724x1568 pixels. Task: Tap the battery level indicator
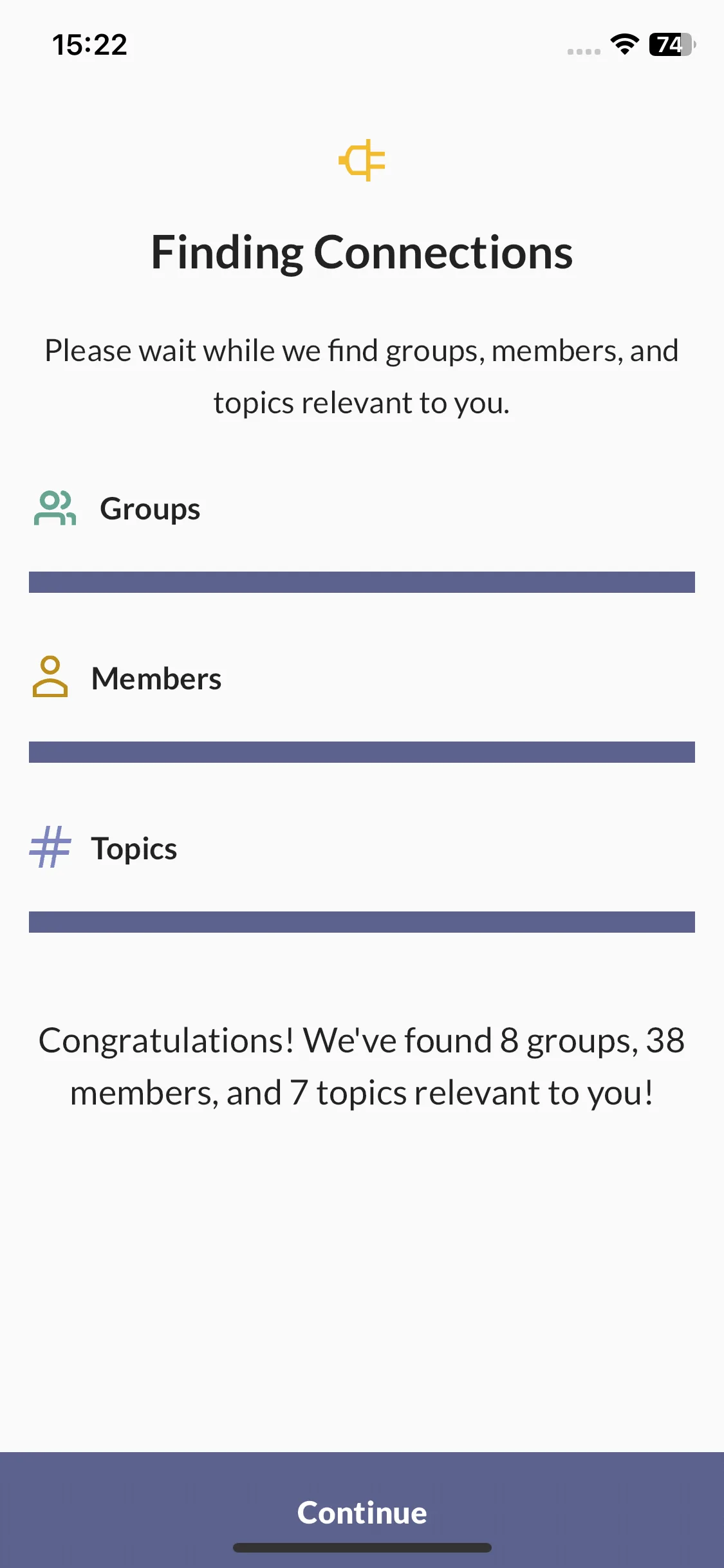coord(673,44)
